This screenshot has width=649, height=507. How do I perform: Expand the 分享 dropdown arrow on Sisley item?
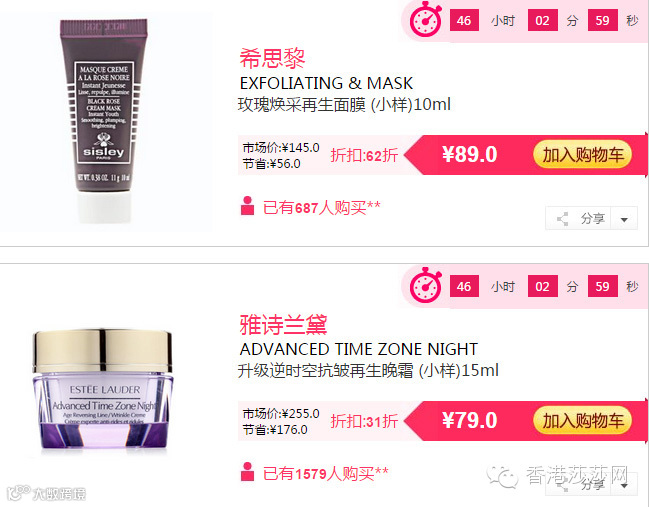point(624,219)
